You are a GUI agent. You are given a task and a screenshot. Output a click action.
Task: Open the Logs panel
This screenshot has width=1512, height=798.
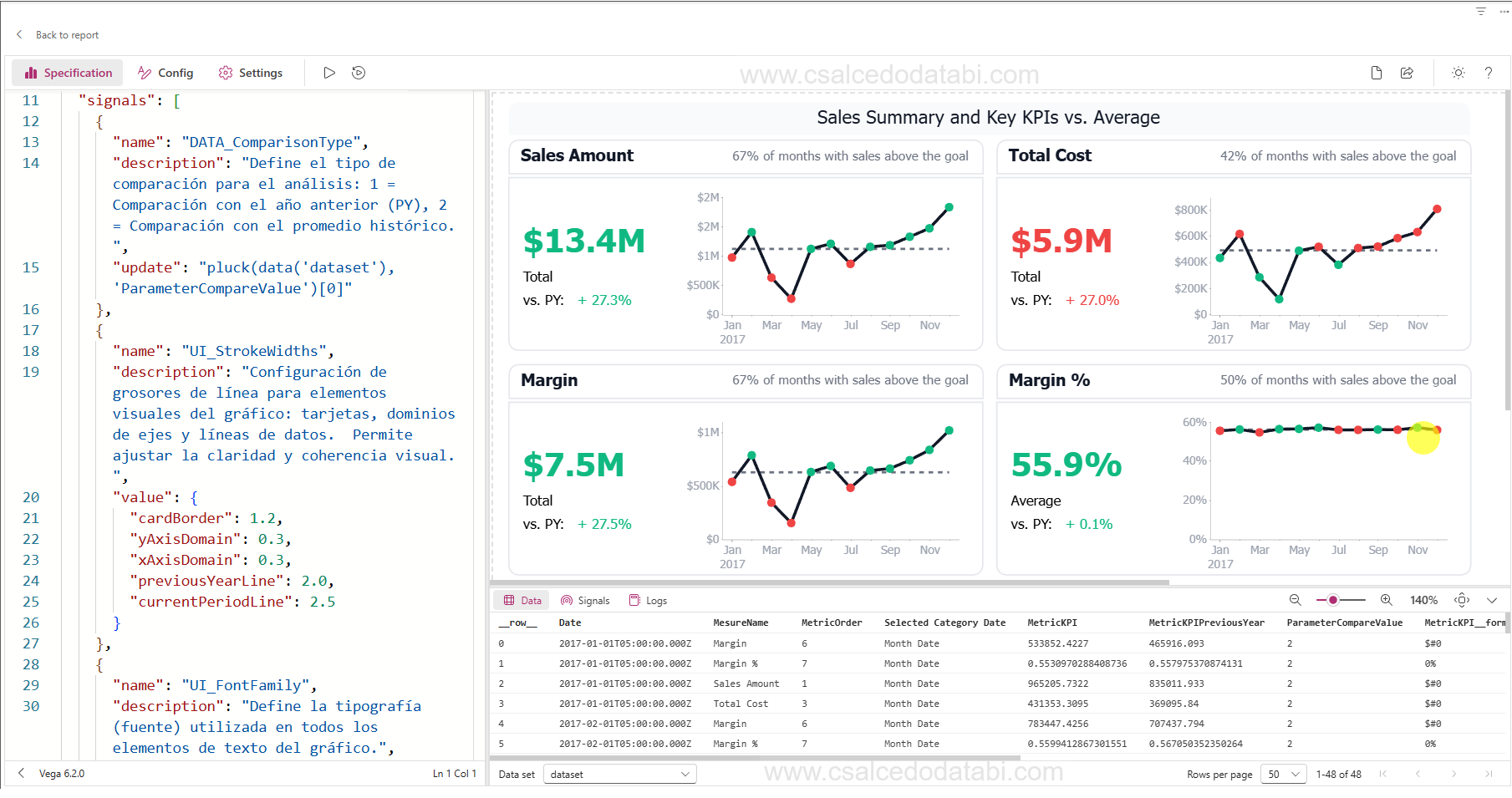coord(649,600)
